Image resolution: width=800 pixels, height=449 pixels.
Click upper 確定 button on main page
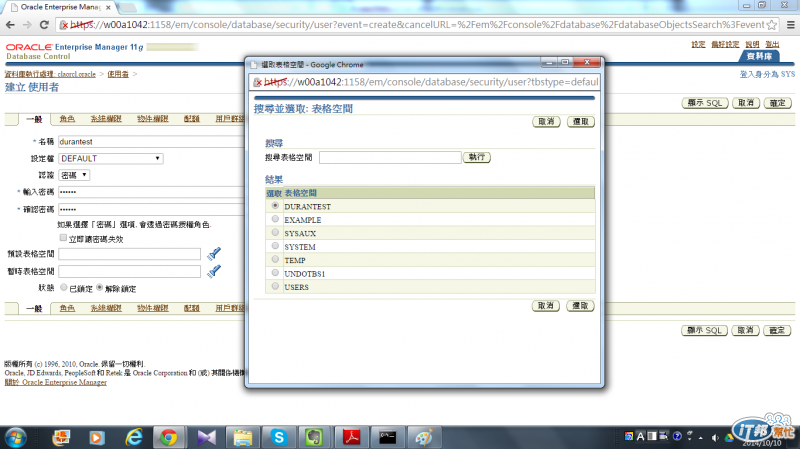[x=777, y=103]
